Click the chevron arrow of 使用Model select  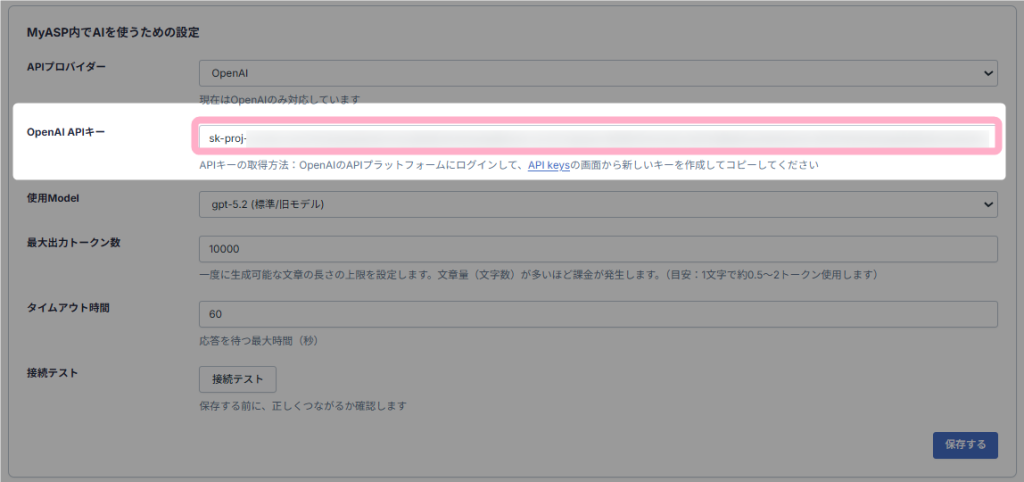tap(988, 205)
